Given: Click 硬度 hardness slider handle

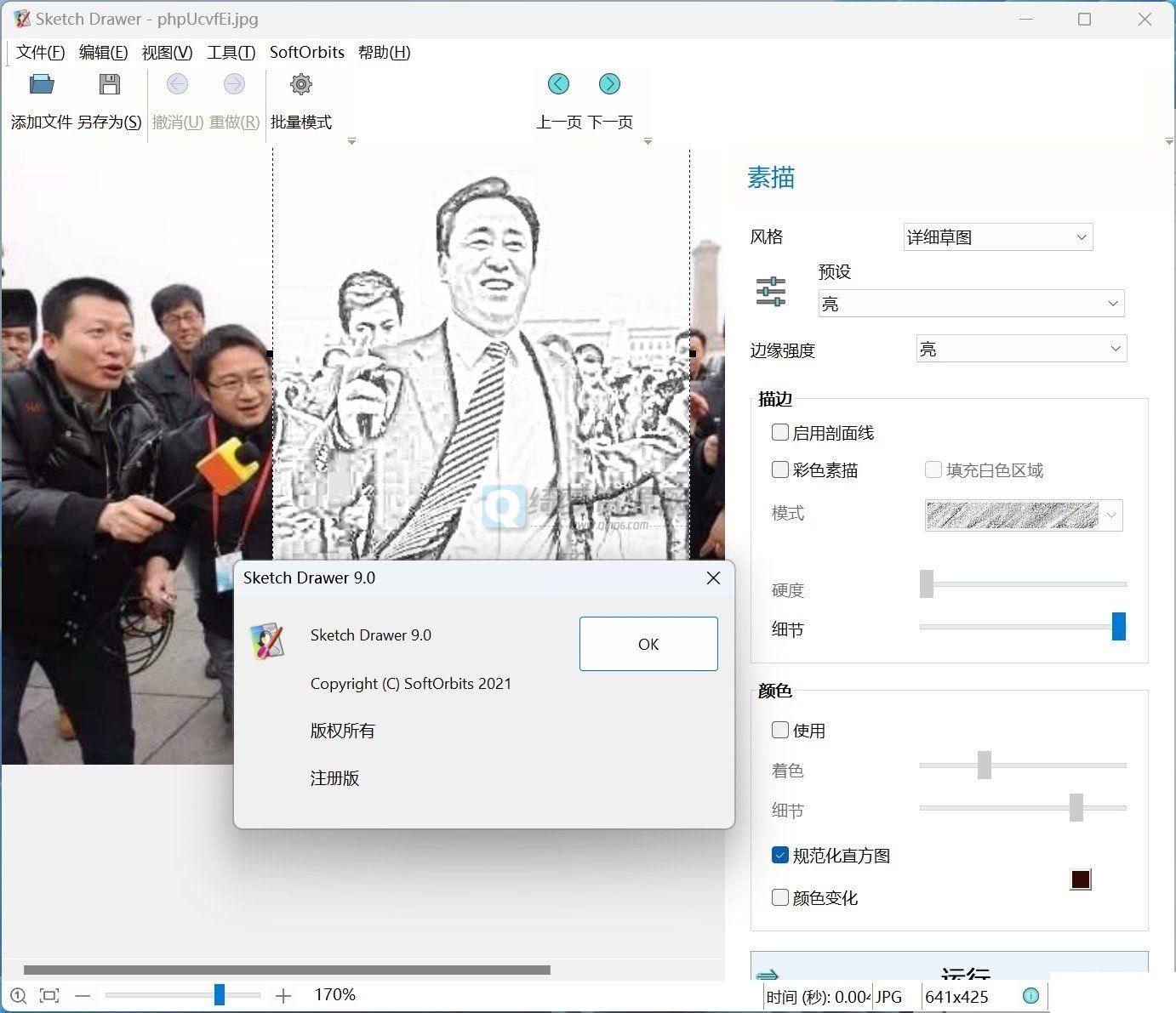Looking at the screenshot, I should pos(927,583).
